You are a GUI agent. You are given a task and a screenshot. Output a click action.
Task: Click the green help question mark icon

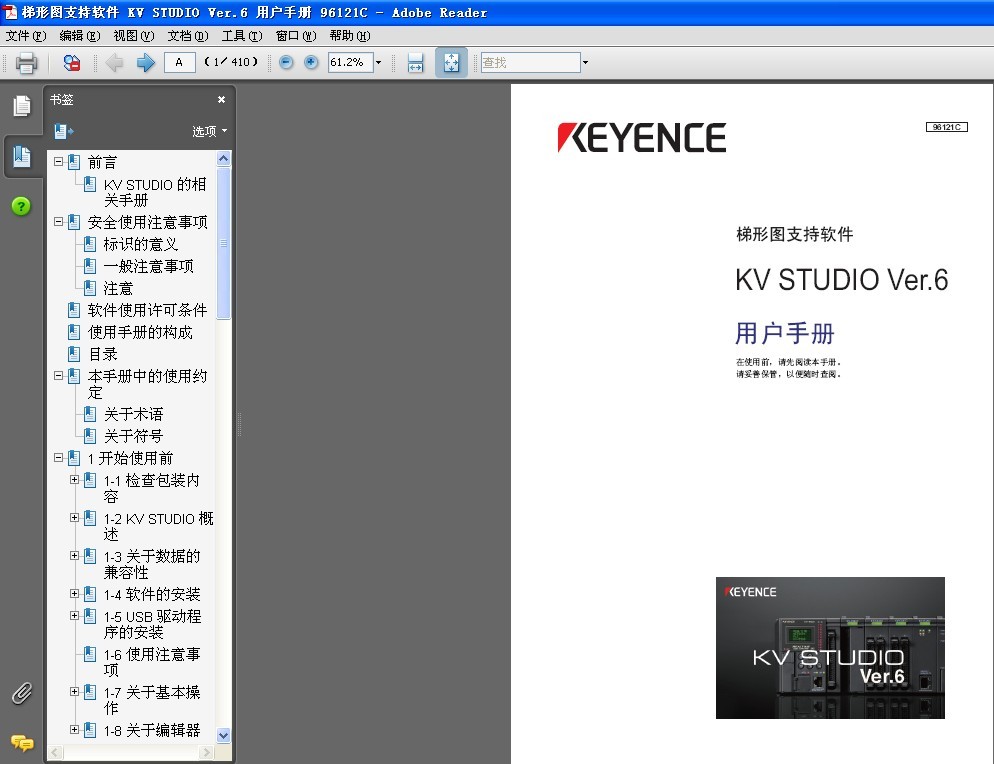tap(21, 206)
